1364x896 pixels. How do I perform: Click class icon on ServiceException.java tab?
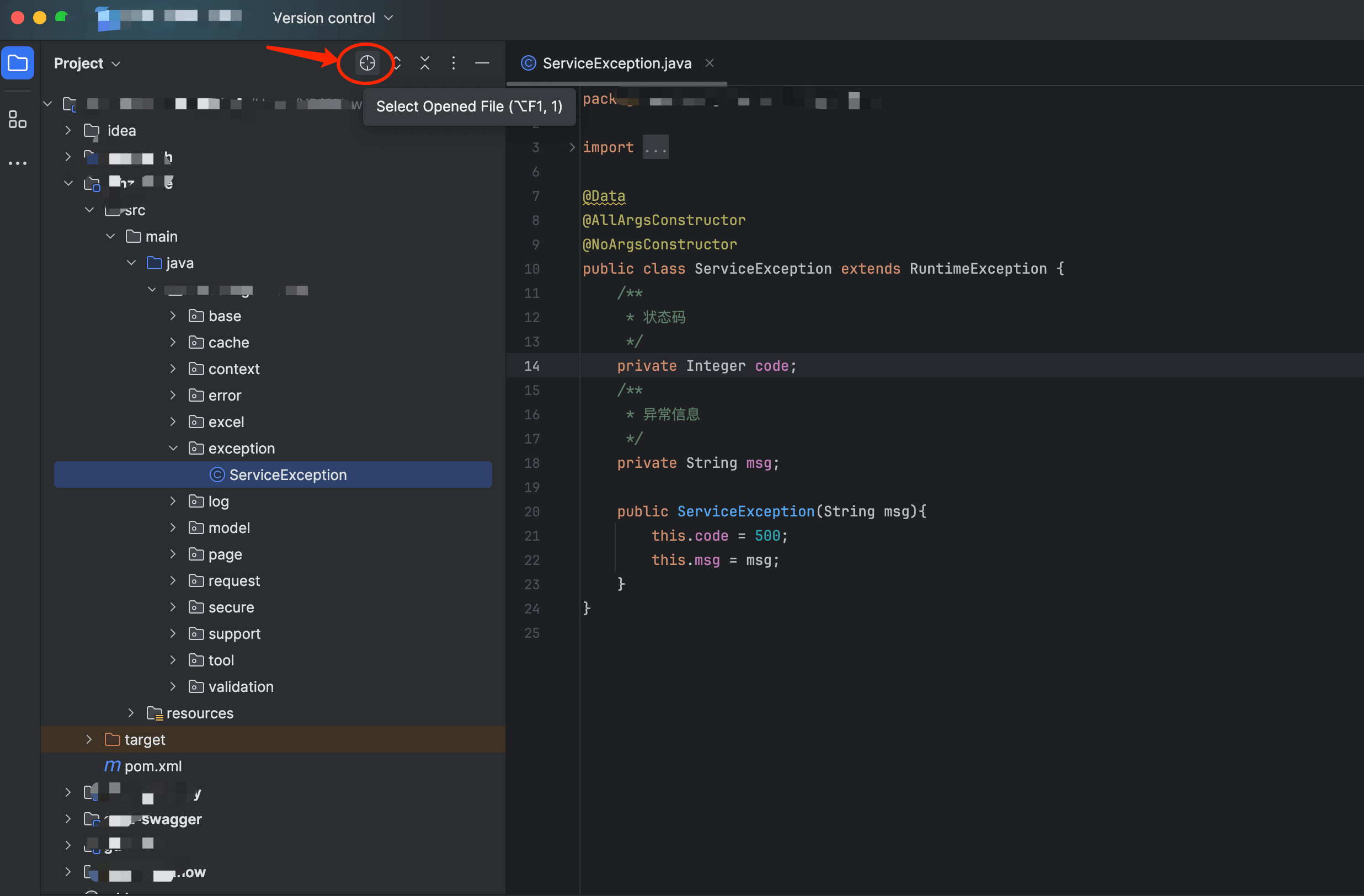pos(528,63)
